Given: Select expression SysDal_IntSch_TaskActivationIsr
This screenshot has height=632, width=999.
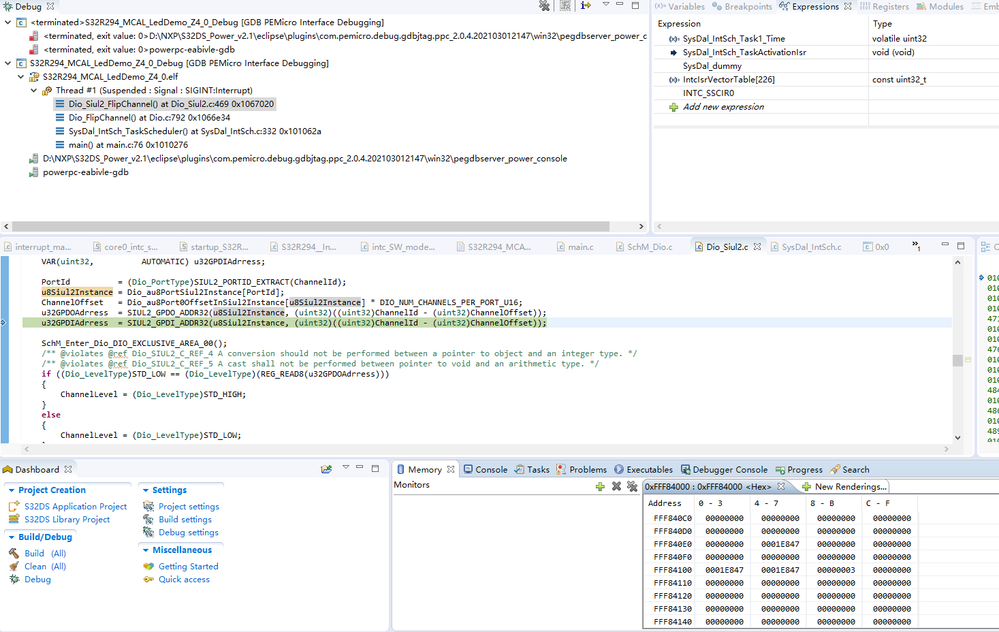Looking at the screenshot, I should point(744,52).
